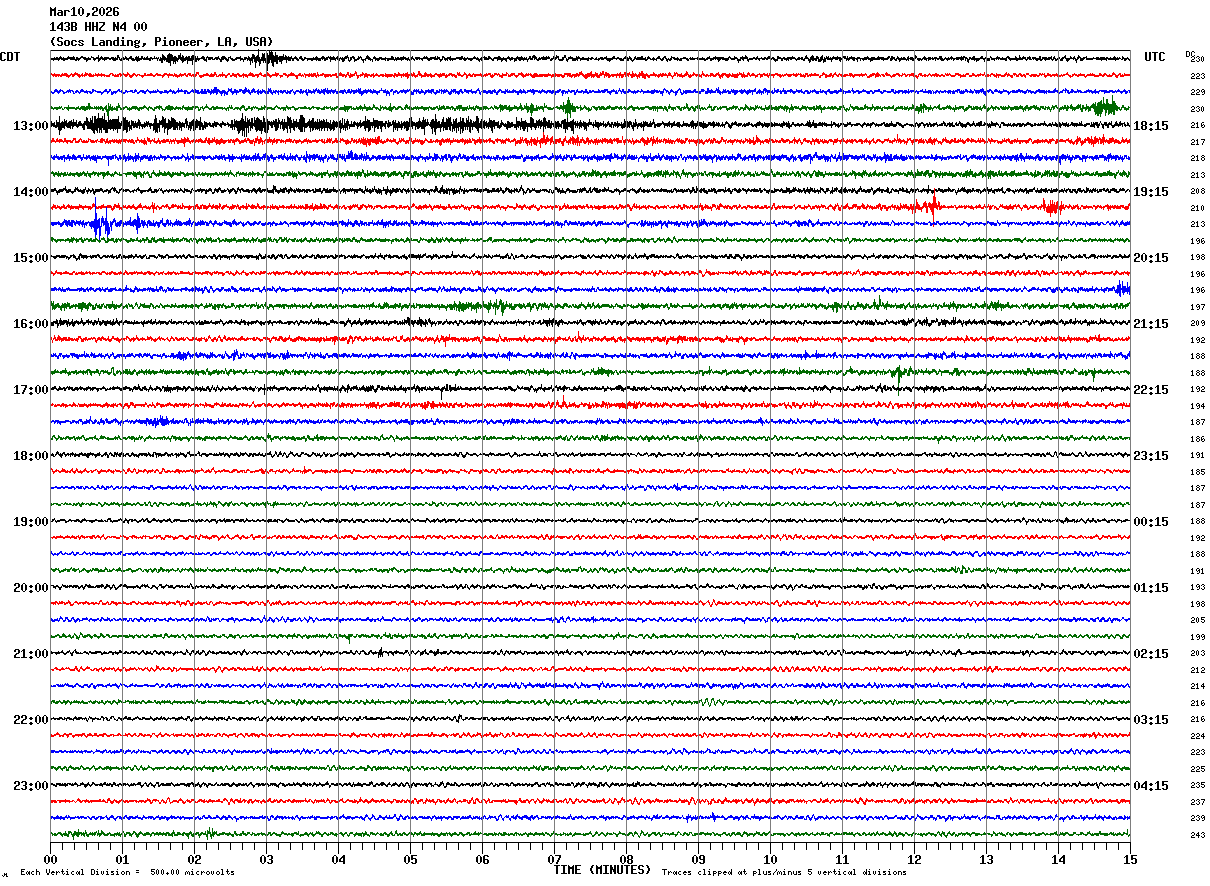Click minute tick '01' on the bottom axis

point(122,859)
